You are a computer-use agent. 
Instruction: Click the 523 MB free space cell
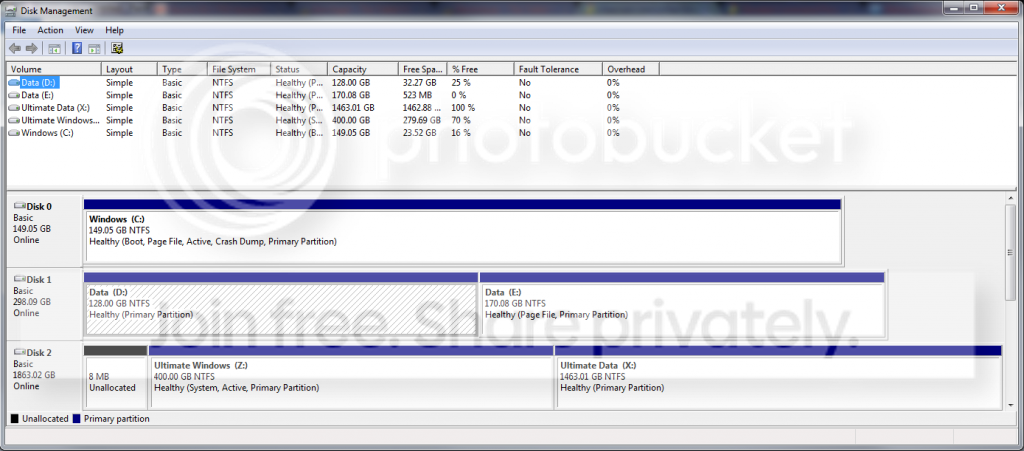click(x=417, y=95)
